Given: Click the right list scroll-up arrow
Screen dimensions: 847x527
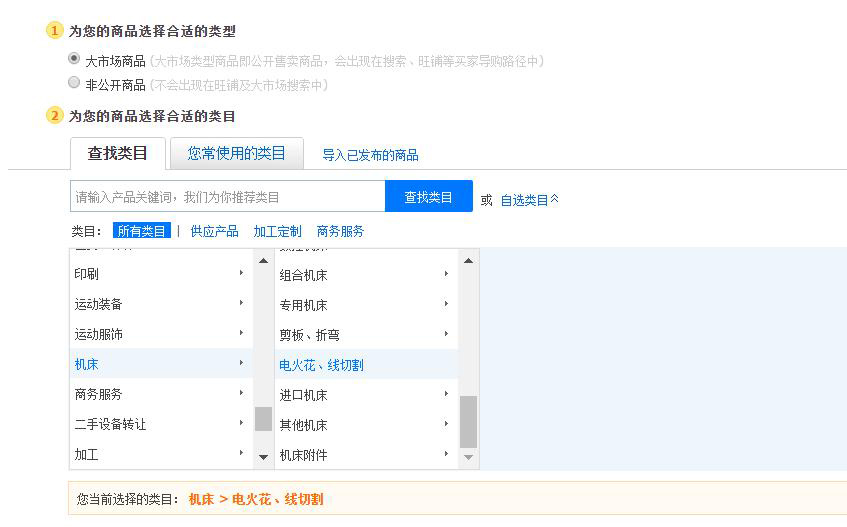Looking at the screenshot, I should (x=468, y=261).
